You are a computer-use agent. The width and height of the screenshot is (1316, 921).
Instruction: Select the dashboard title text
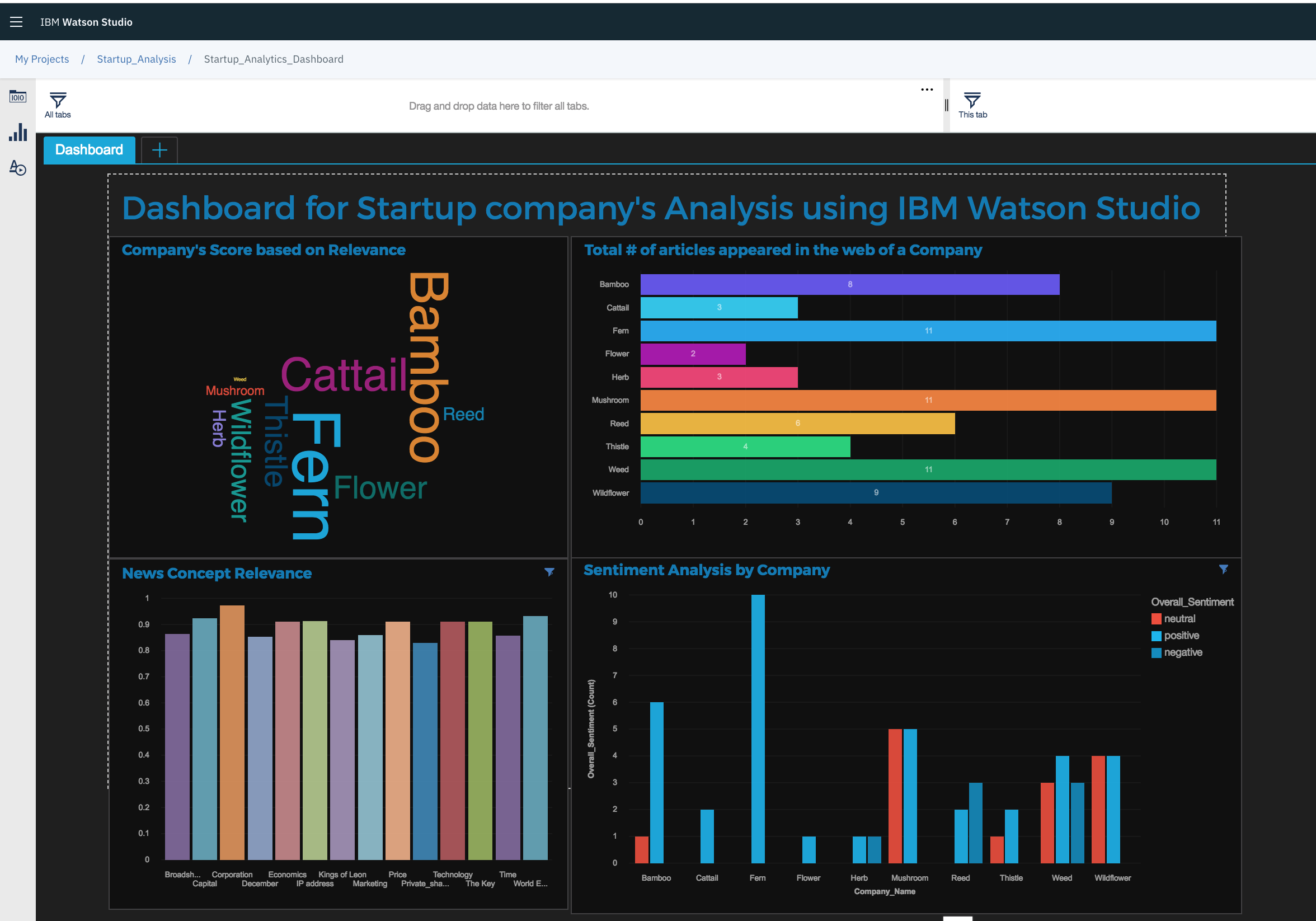click(660, 208)
